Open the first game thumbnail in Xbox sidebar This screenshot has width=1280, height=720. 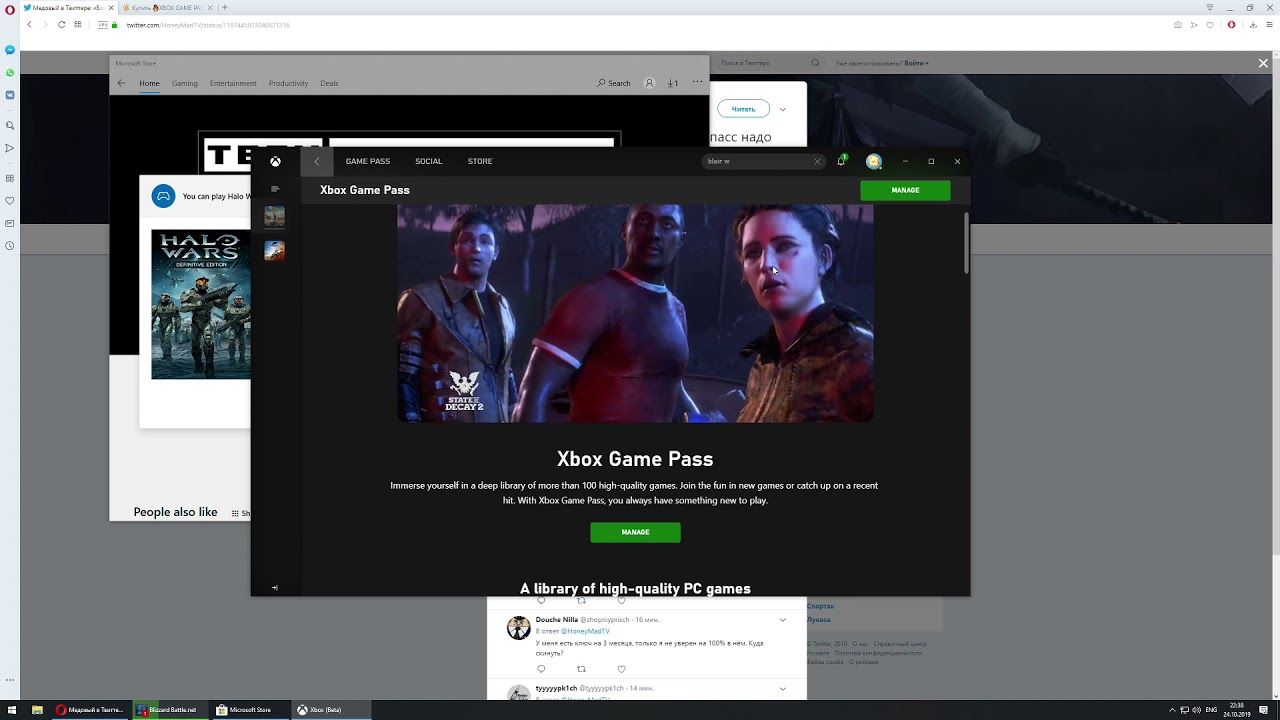[x=275, y=216]
